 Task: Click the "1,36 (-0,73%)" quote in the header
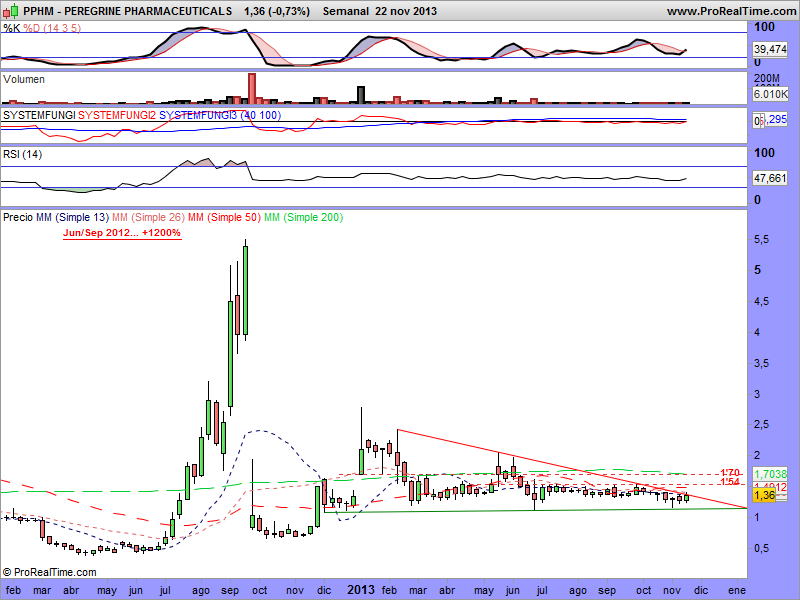pos(277,11)
